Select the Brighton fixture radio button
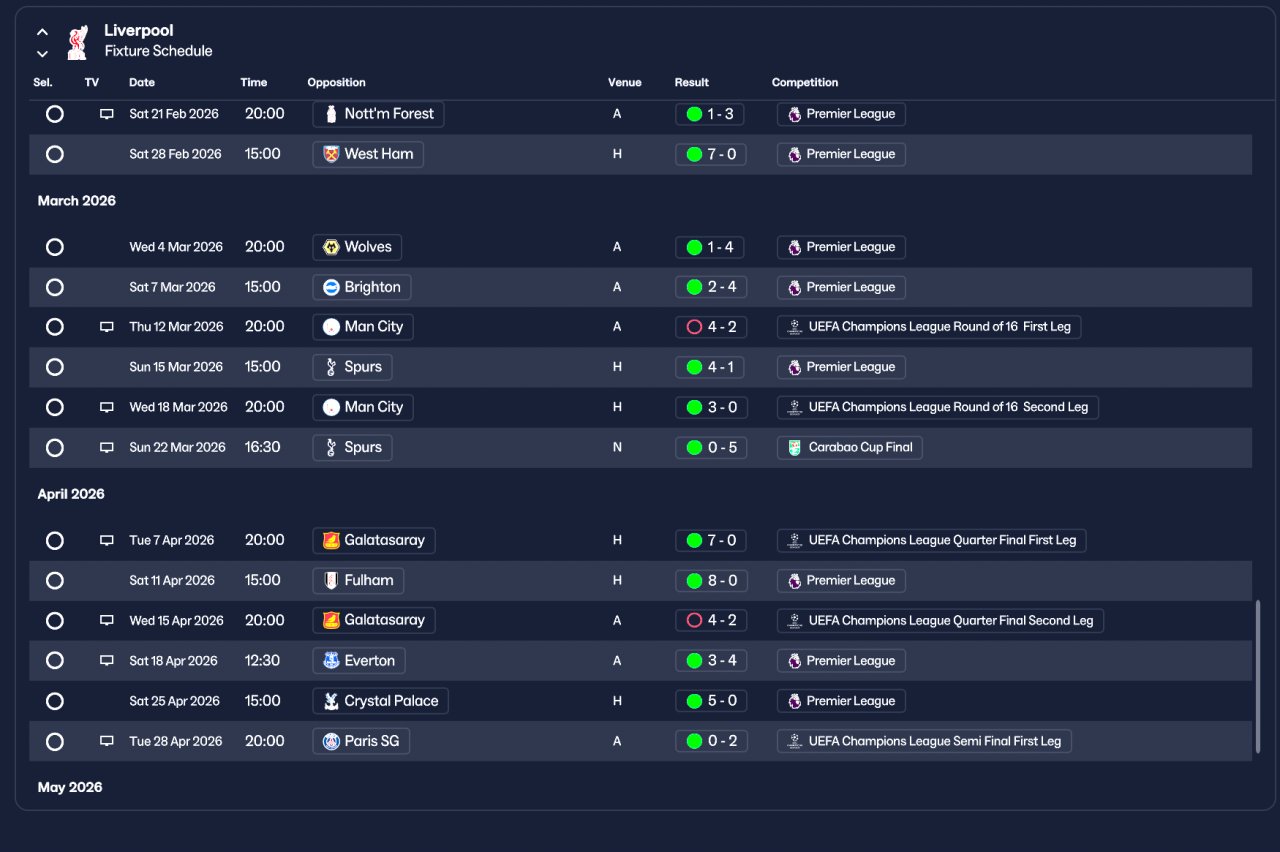 (55, 287)
